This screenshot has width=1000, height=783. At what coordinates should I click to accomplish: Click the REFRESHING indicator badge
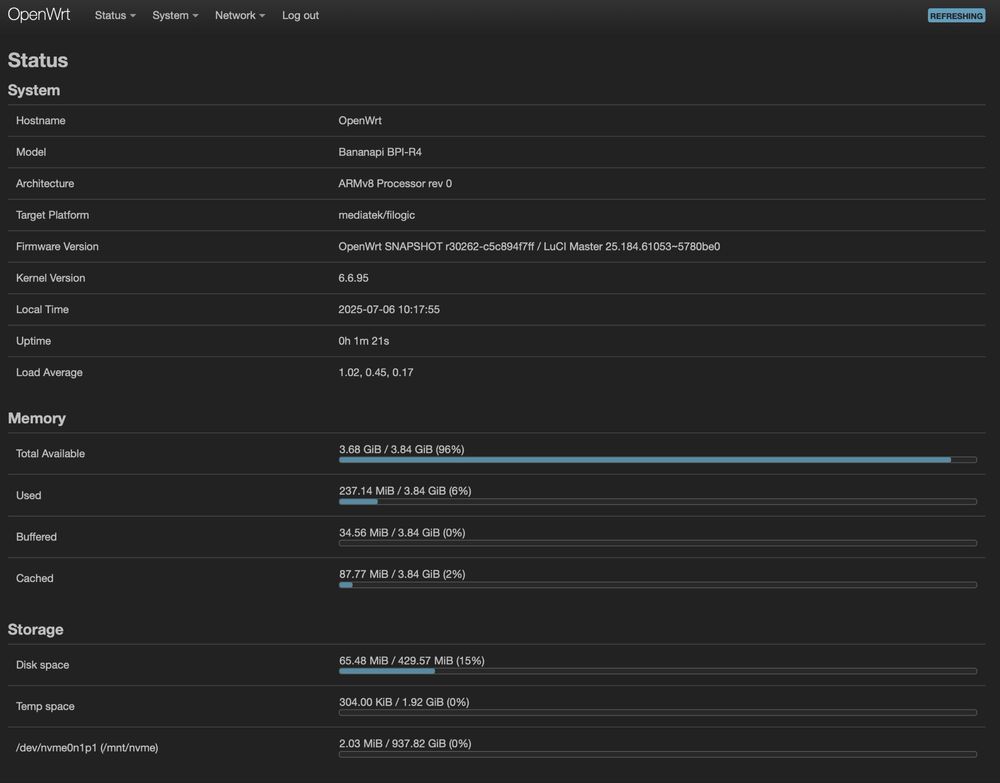[x=956, y=16]
